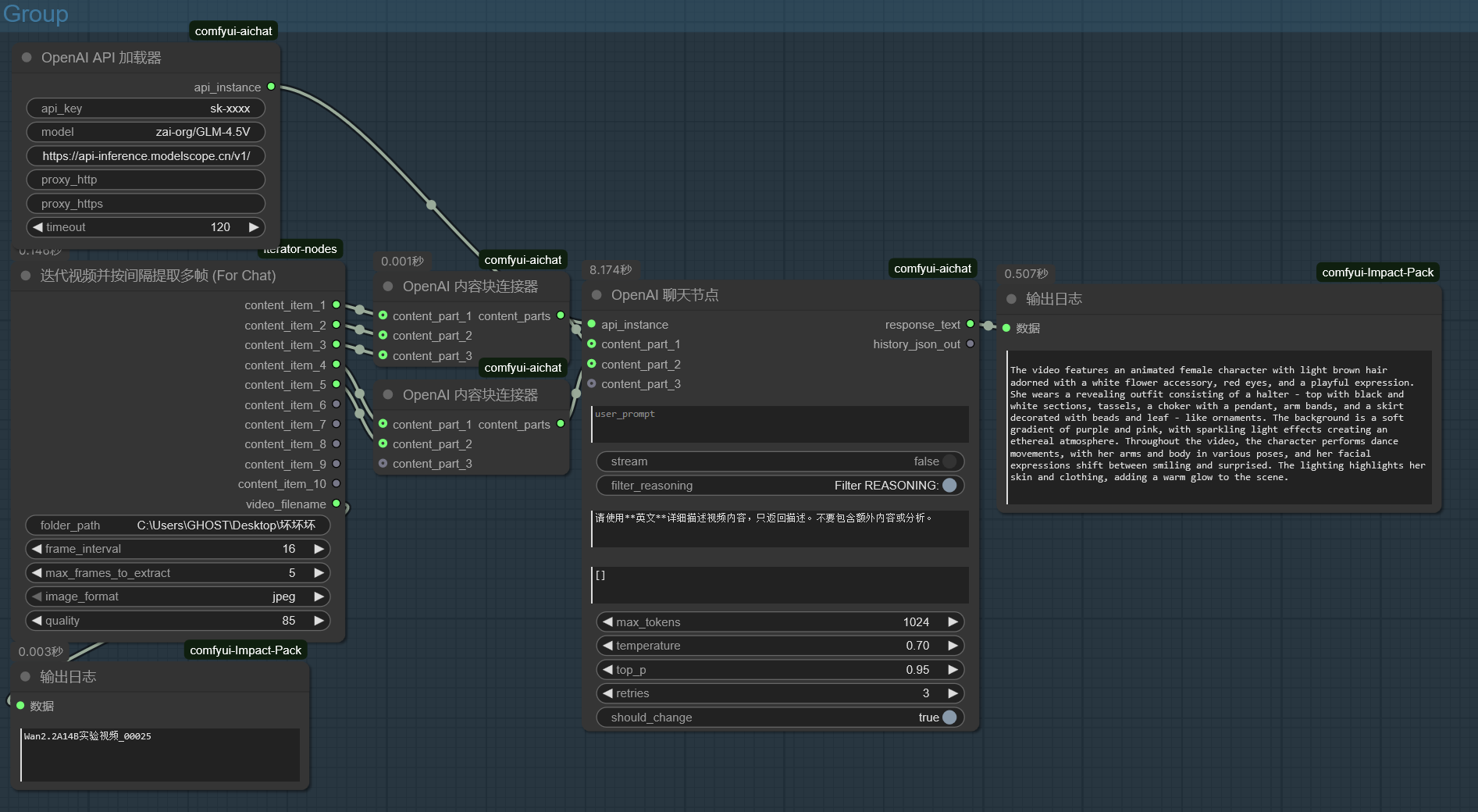Toggle the stream switch
Image resolution: width=1478 pixels, height=812 pixels.
tap(949, 461)
